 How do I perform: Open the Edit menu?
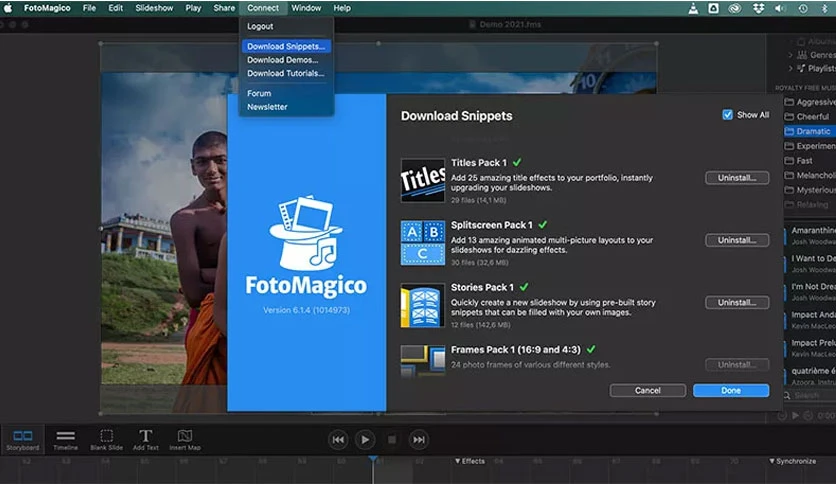click(x=116, y=8)
